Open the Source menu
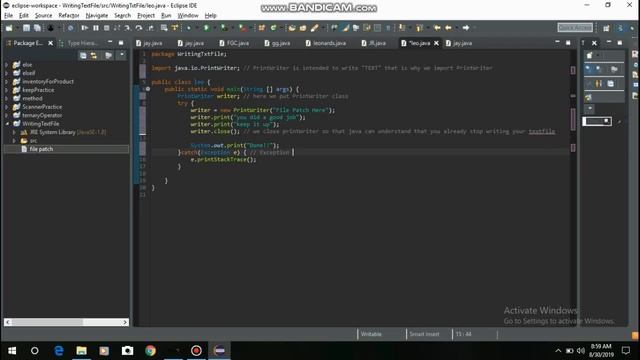Viewport: 640px width, 360px height. click(x=43, y=16)
